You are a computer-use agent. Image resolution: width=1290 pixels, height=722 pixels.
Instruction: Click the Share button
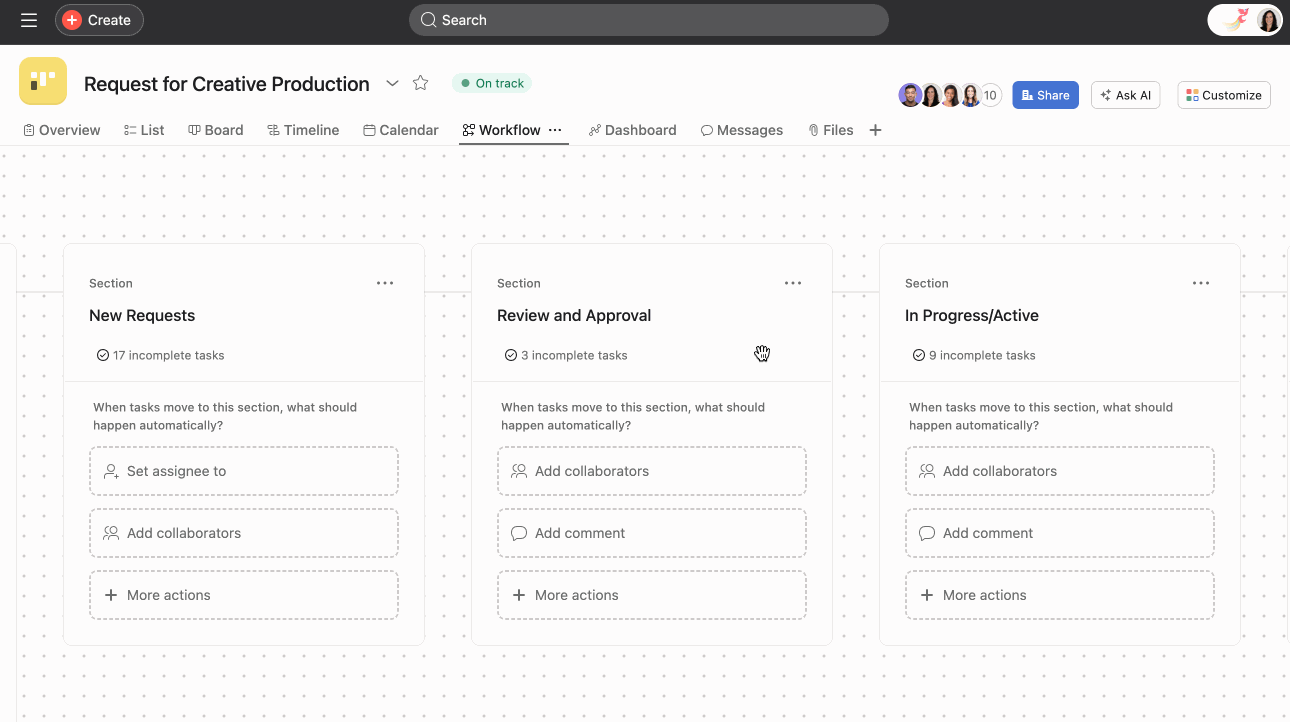click(1045, 95)
